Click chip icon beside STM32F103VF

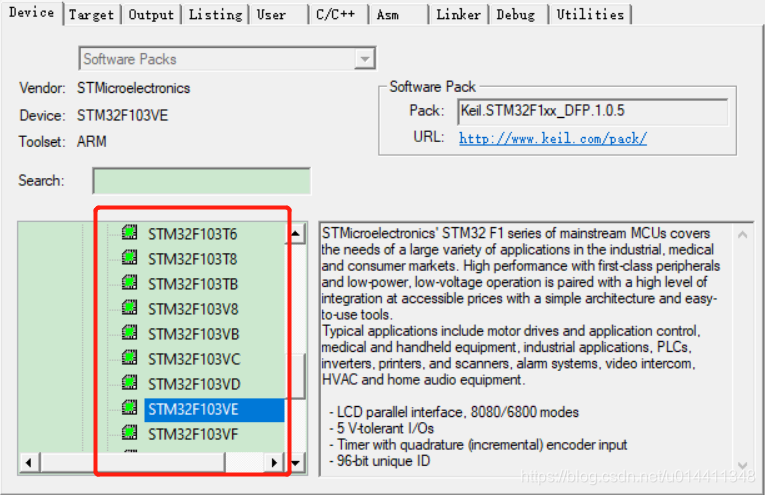[129, 433]
